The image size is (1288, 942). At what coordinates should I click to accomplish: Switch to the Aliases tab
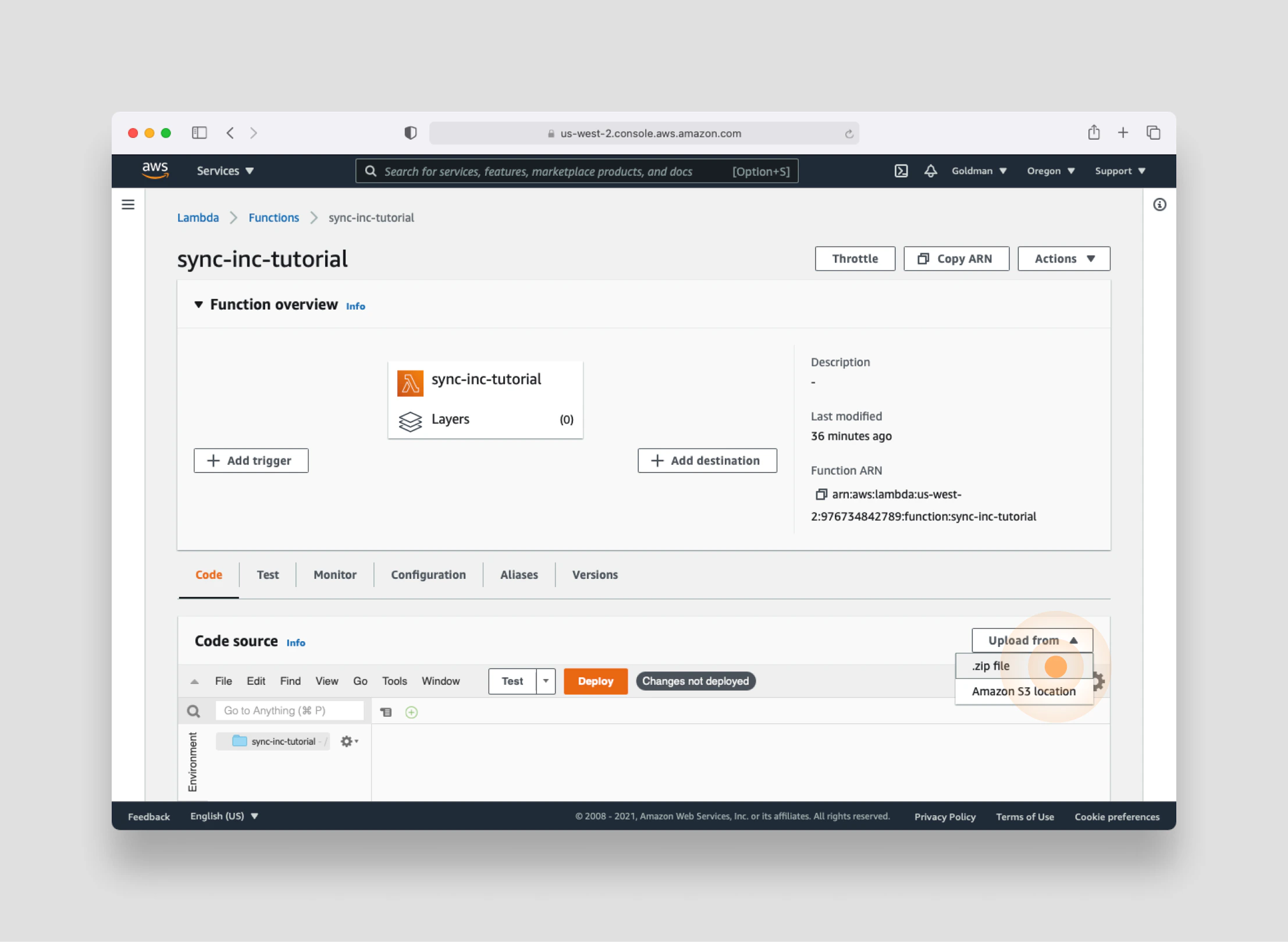point(519,575)
